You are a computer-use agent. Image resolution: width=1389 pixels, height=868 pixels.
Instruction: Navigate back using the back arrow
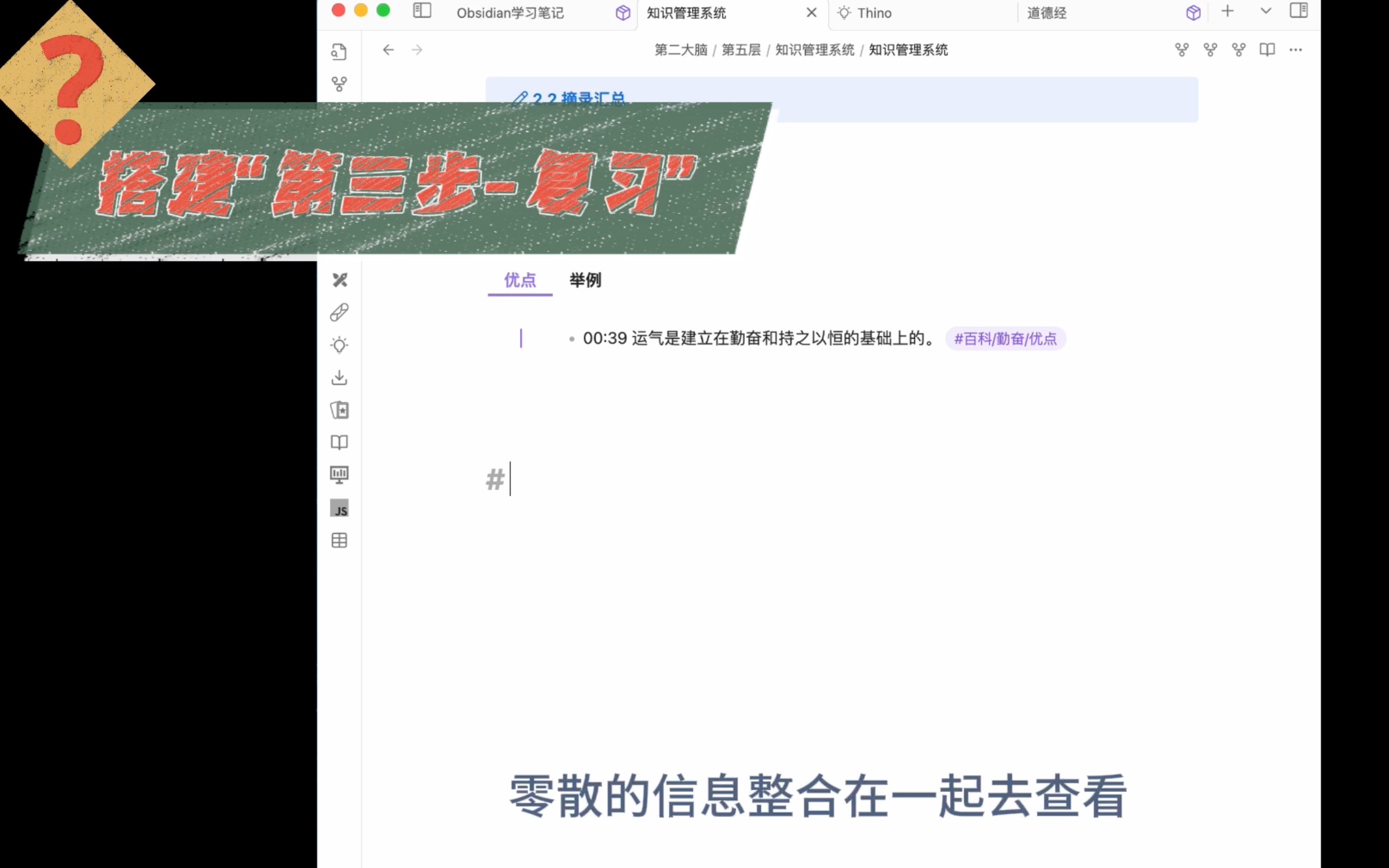388,50
